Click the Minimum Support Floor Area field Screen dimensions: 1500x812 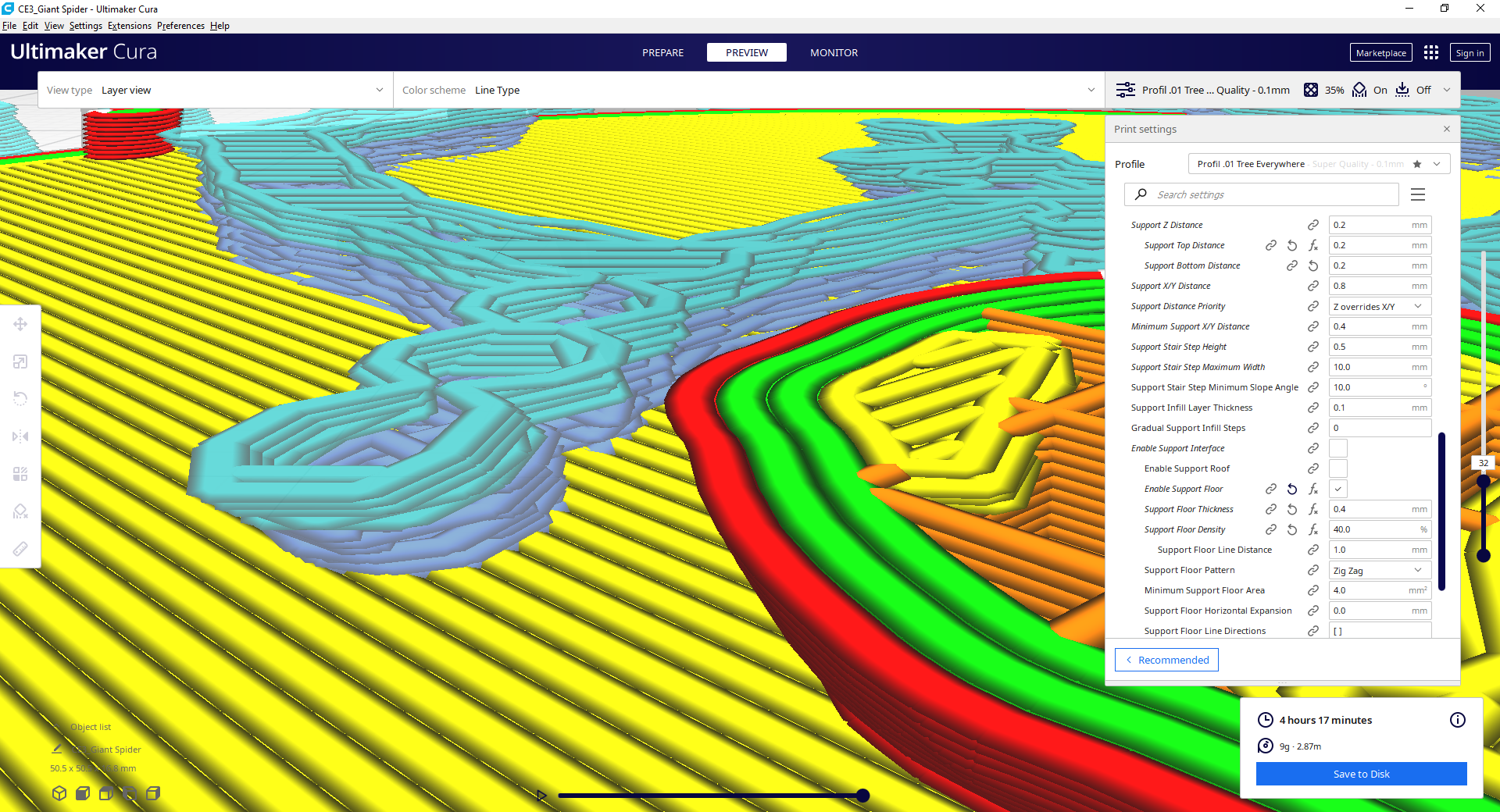click(1380, 590)
